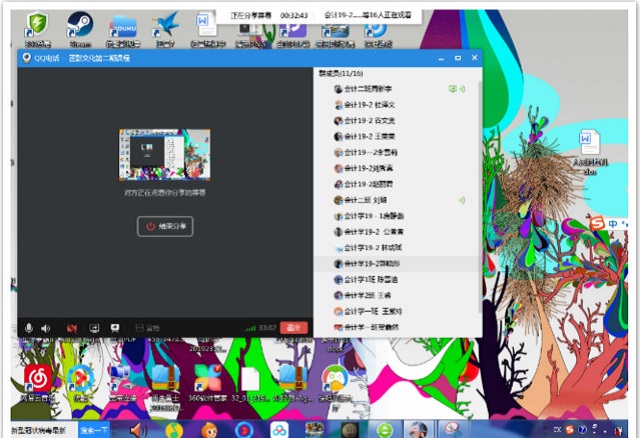Image resolution: width=640 pixels, height=438 pixels.
Task: Turn on the disabled camera icon
Action: coord(72,327)
